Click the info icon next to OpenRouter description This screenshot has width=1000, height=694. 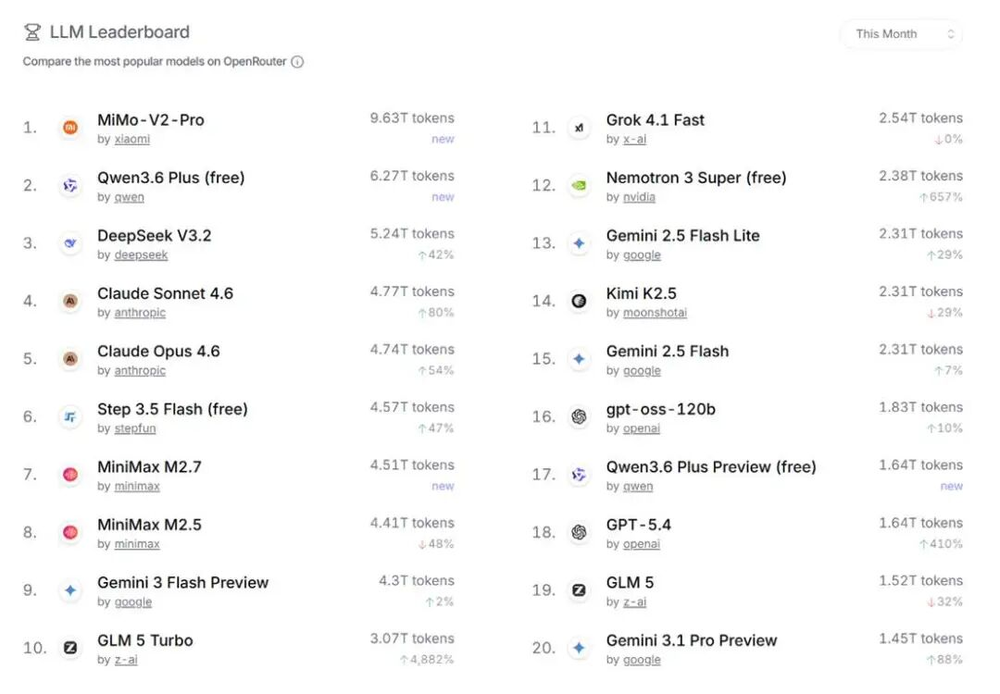pyautogui.click(x=297, y=62)
